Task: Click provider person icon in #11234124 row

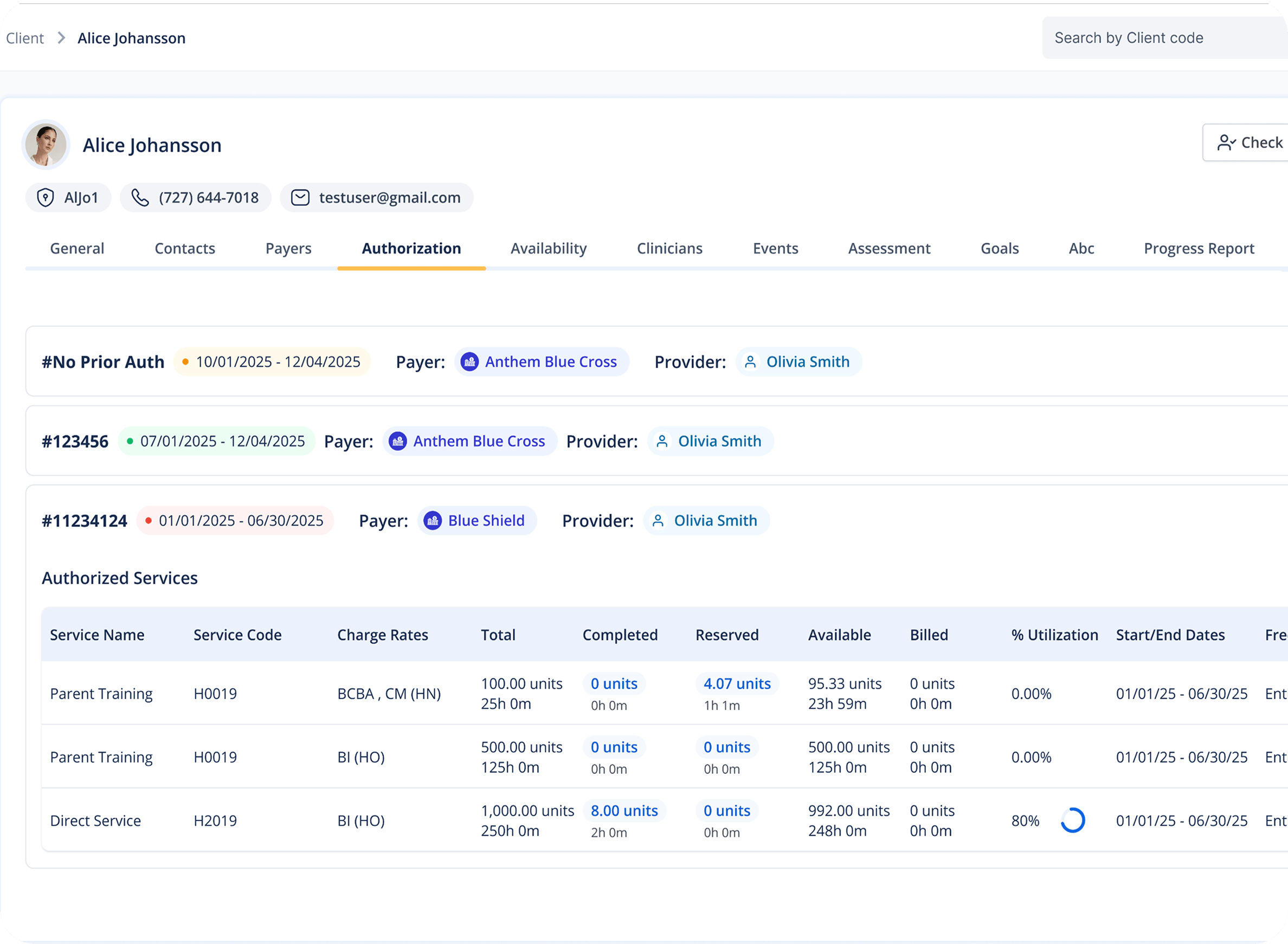Action: pyautogui.click(x=658, y=521)
